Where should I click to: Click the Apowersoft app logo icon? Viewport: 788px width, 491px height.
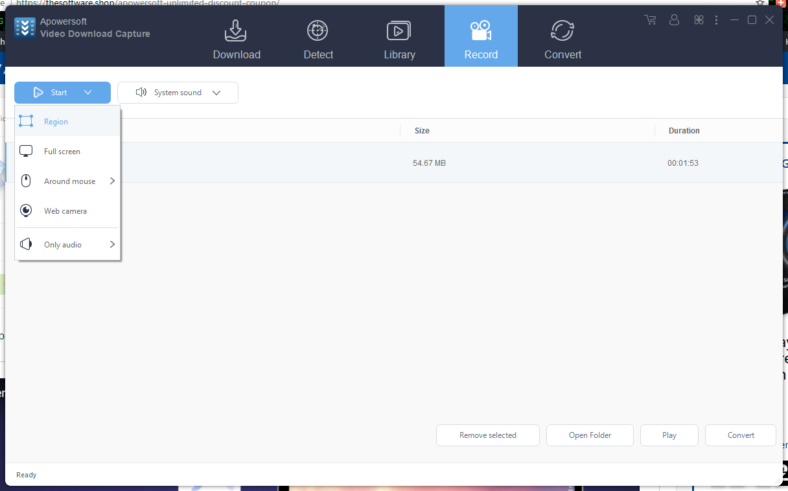25,28
